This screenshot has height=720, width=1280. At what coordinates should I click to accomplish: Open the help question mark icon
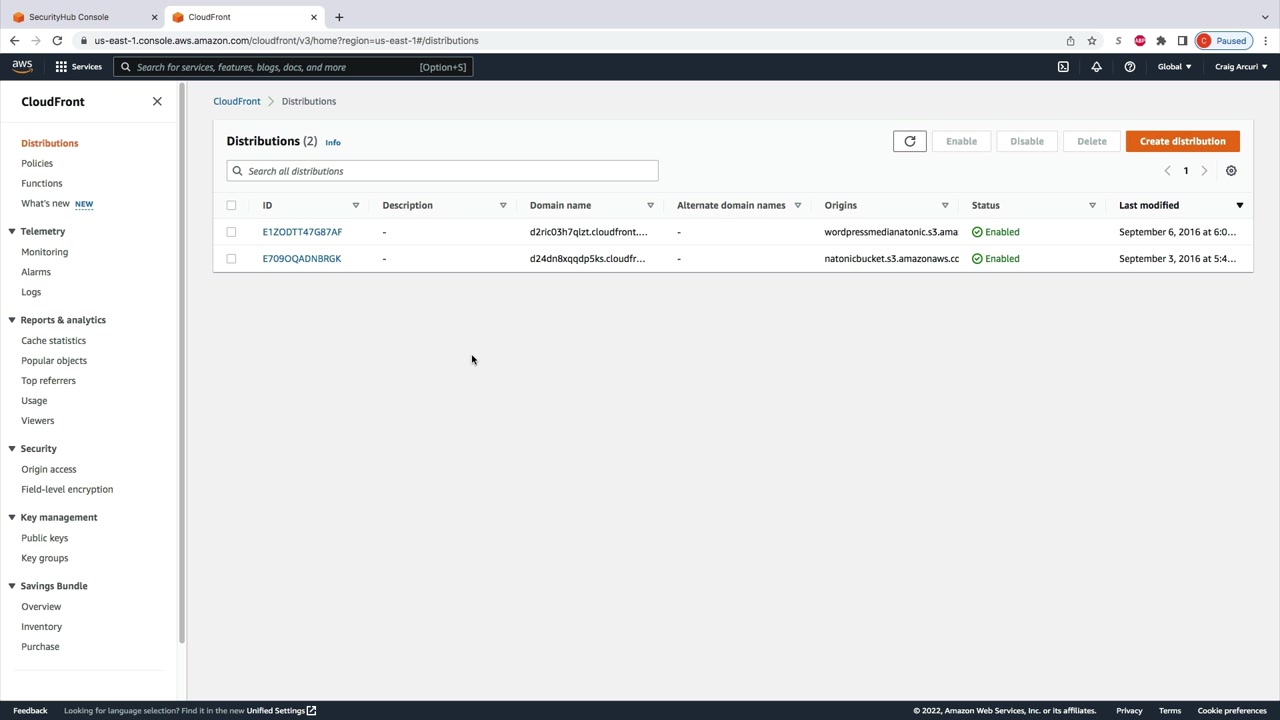(1129, 67)
